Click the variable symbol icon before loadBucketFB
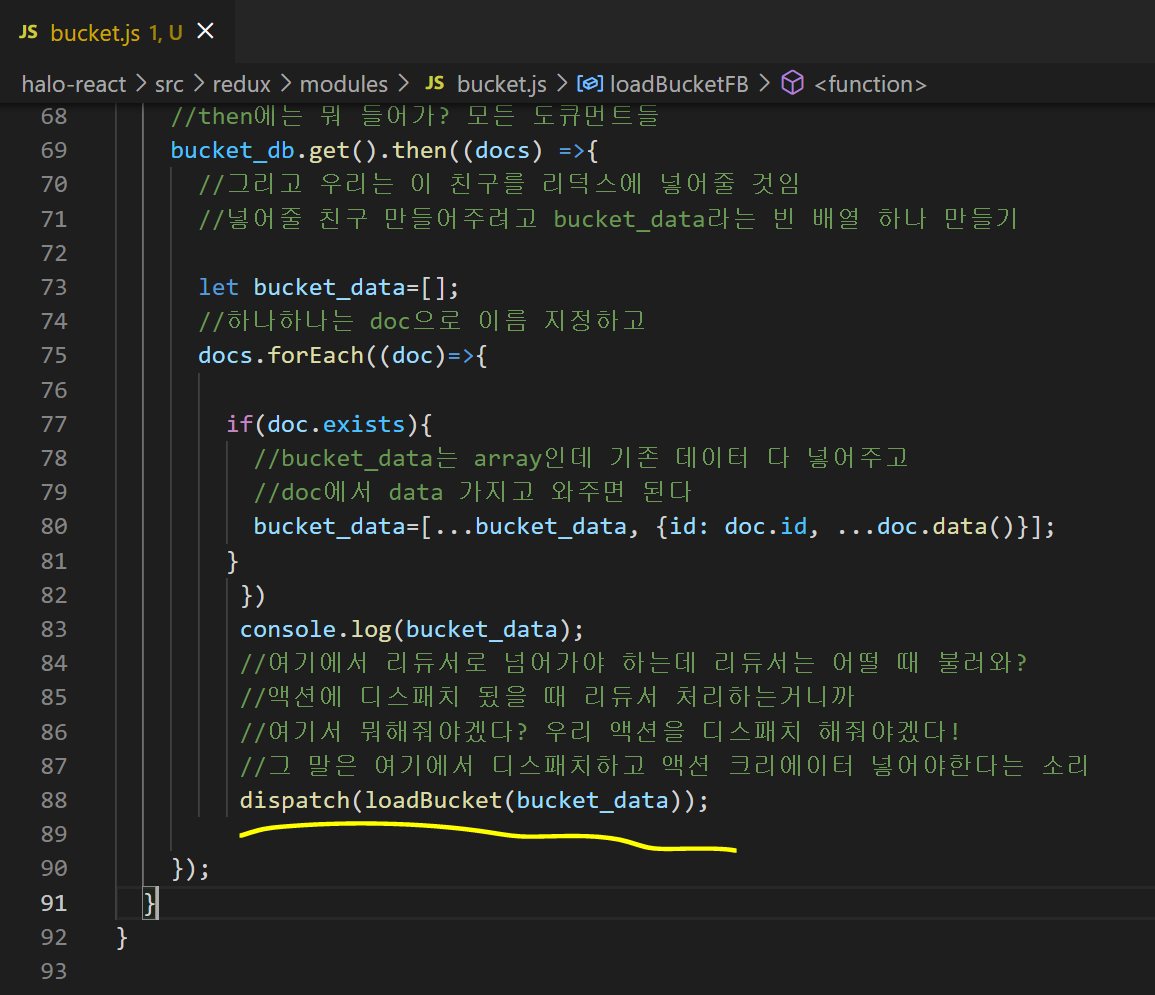This screenshot has height=995, width=1155. (x=590, y=83)
